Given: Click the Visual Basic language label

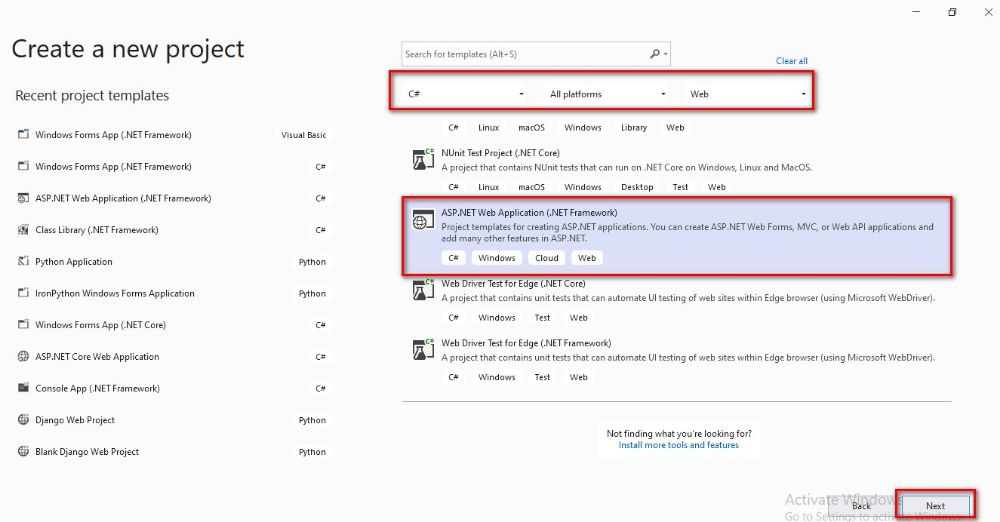Looking at the screenshot, I should pos(304,135).
